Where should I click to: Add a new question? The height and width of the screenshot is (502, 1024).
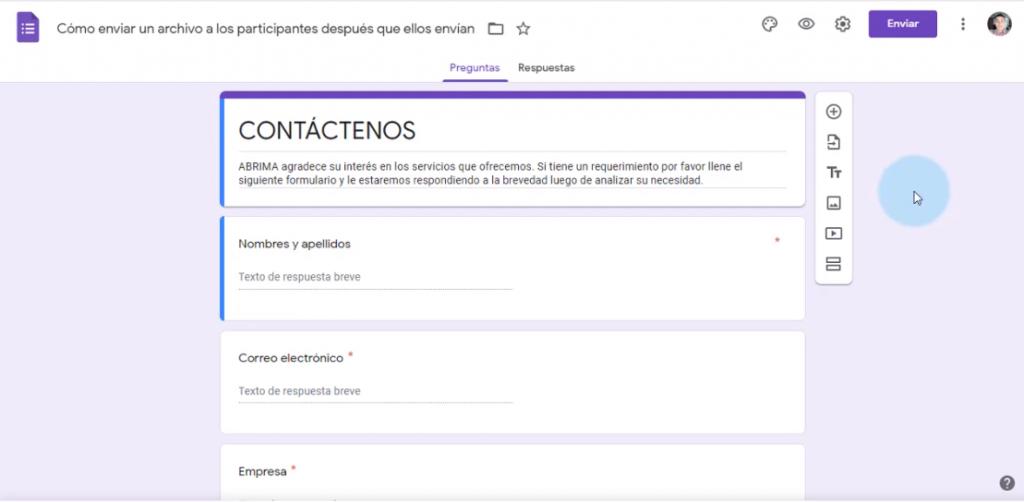click(x=833, y=112)
